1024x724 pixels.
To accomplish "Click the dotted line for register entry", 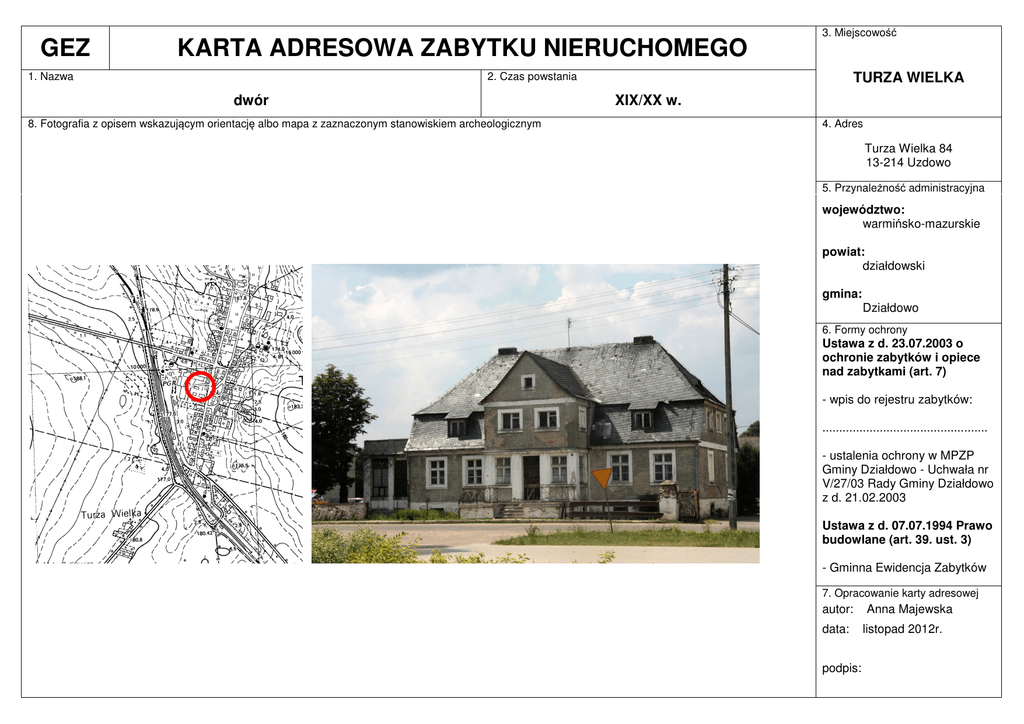I will (904, 428).
